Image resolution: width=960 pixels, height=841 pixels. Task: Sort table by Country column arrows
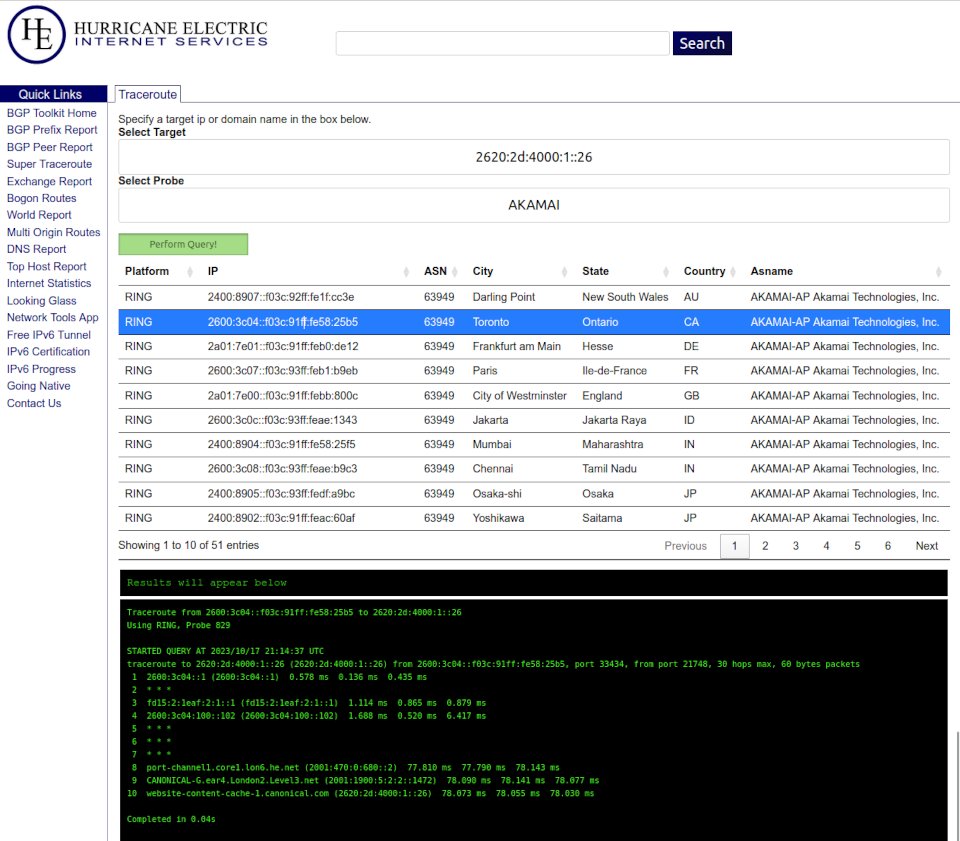(x=733, y=272)
